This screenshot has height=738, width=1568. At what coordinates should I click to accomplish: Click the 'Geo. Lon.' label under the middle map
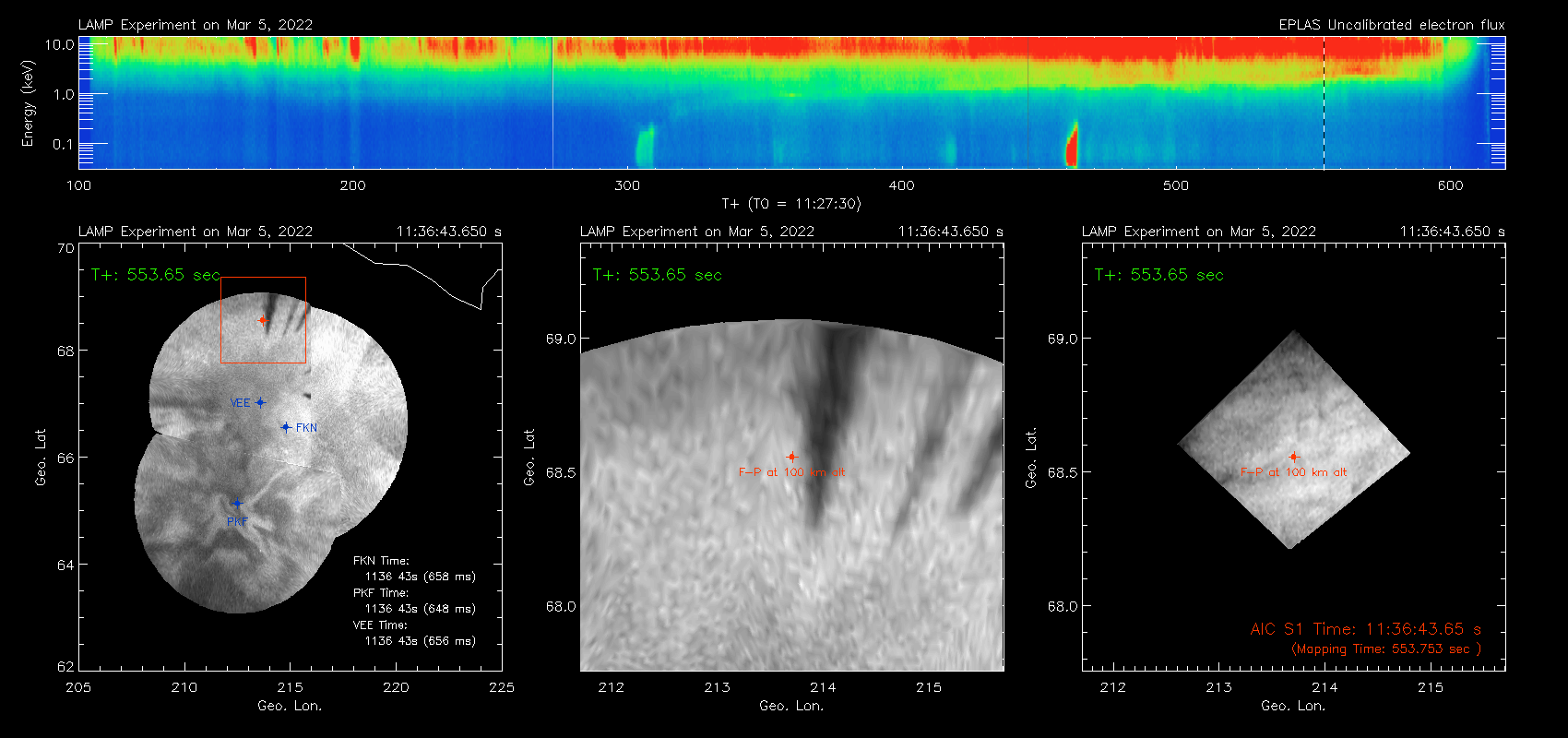791,706
